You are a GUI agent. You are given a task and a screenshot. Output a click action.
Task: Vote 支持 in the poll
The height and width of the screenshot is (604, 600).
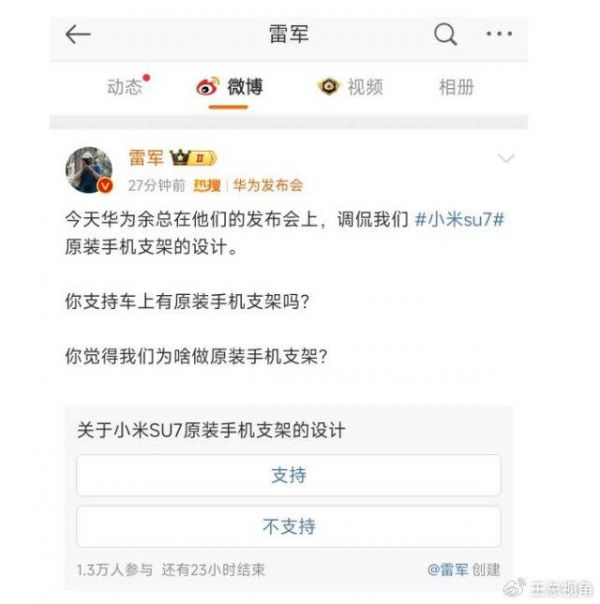[x=289, y=475]
